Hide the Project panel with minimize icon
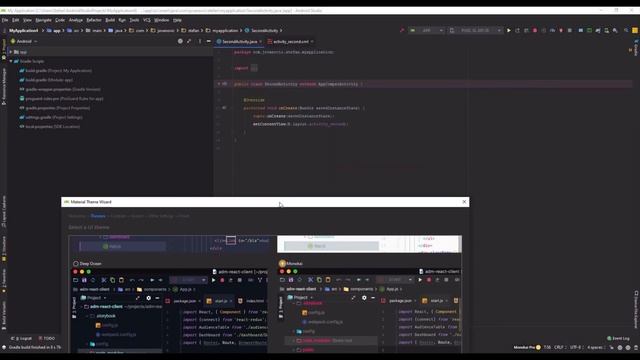640x360 pixels. pyautogui.click(x=209, y=41)
